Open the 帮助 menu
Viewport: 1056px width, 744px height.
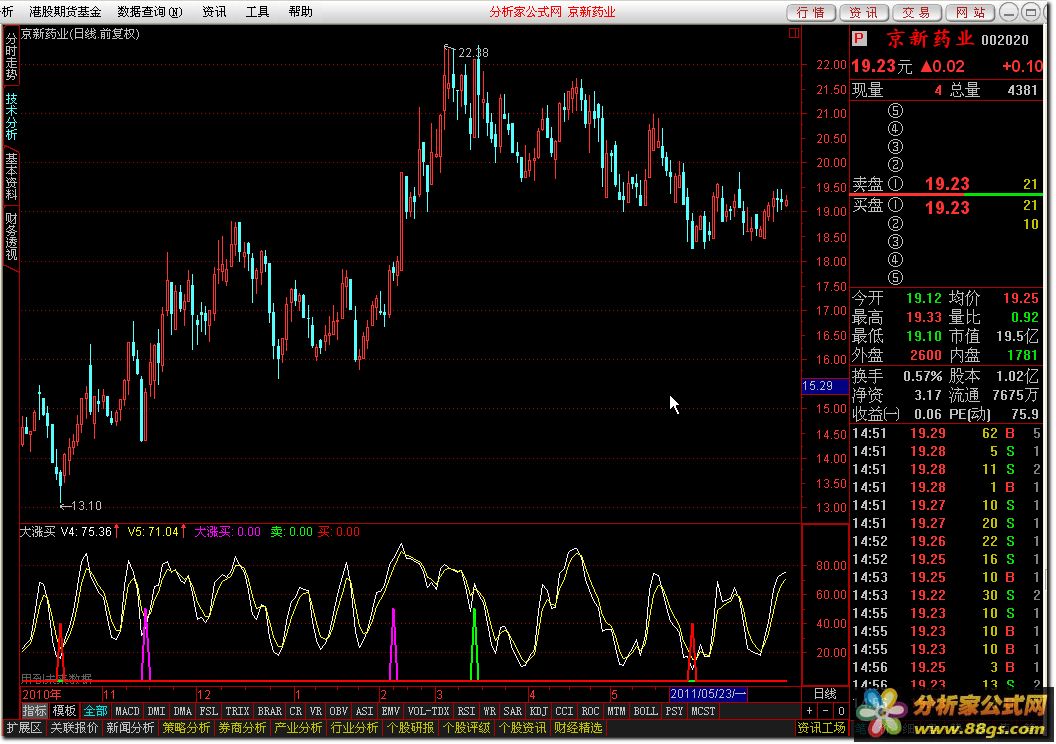[x=300, y=12]
